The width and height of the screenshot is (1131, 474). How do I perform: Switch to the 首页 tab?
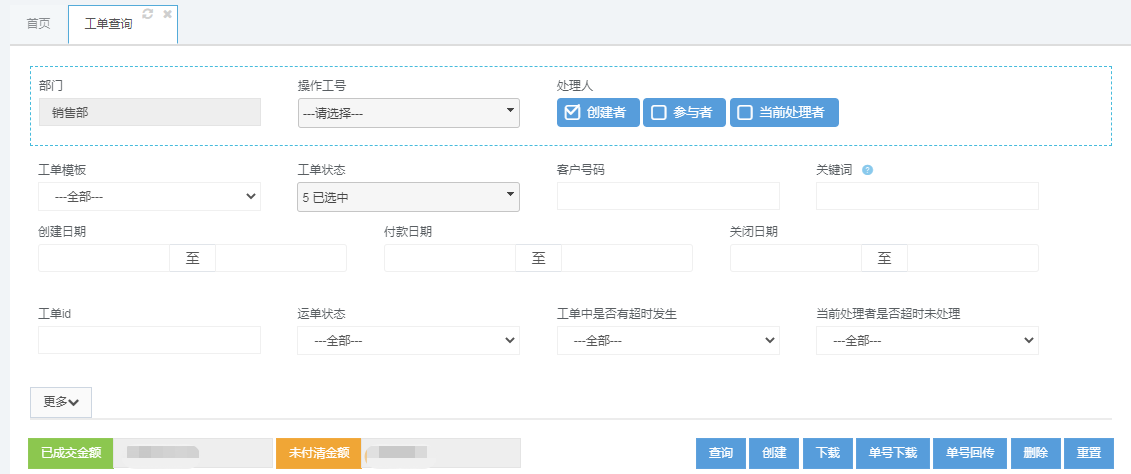[38, 23]
